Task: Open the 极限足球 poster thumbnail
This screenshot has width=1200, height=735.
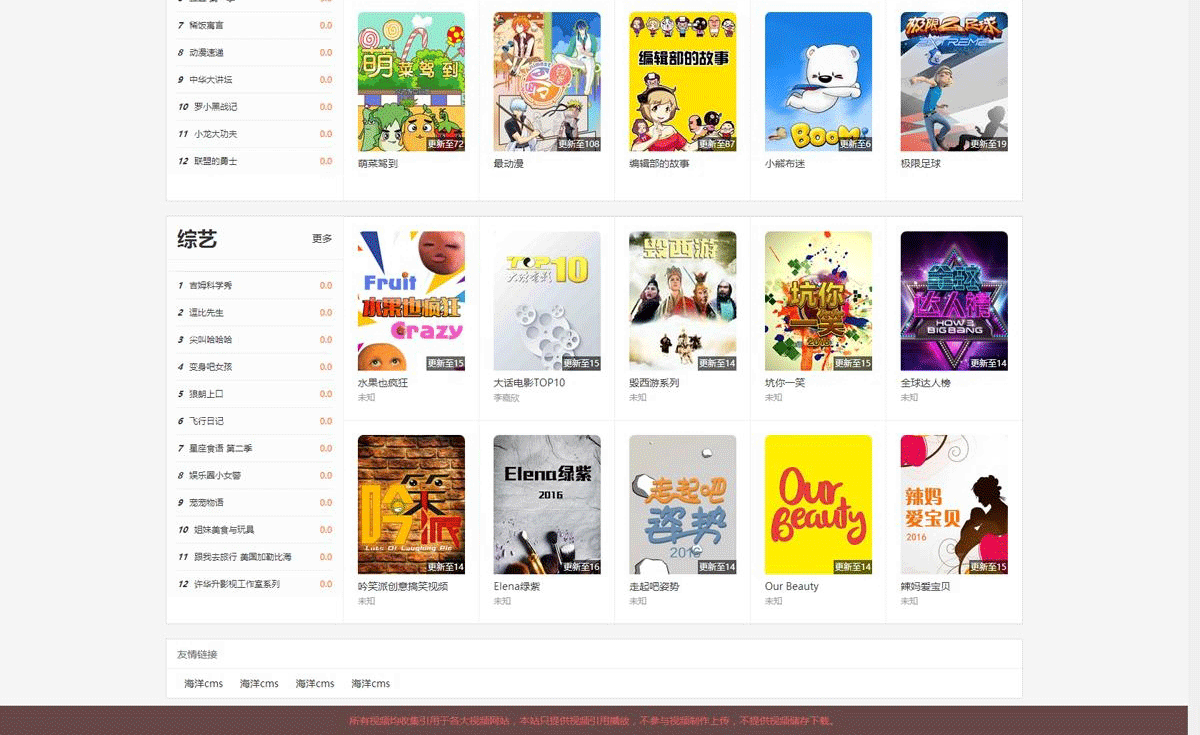Action: [x=954, y=82]
